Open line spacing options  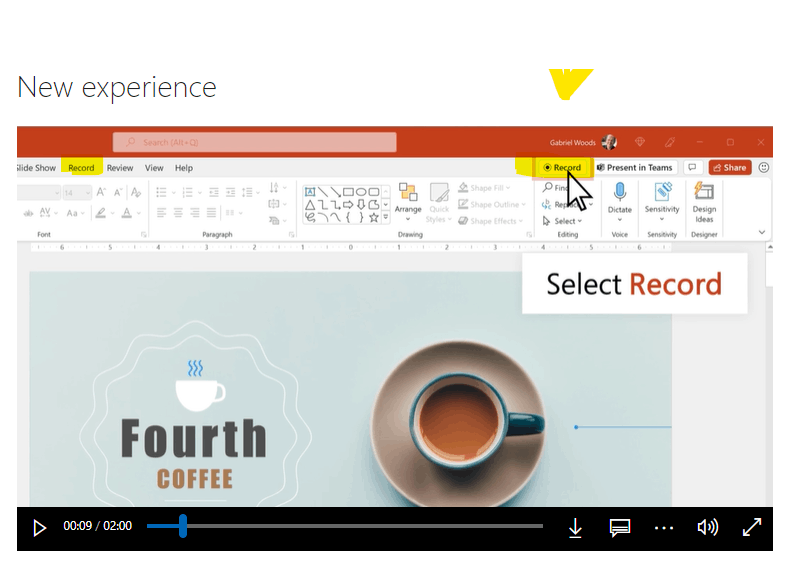click(250, 192)
